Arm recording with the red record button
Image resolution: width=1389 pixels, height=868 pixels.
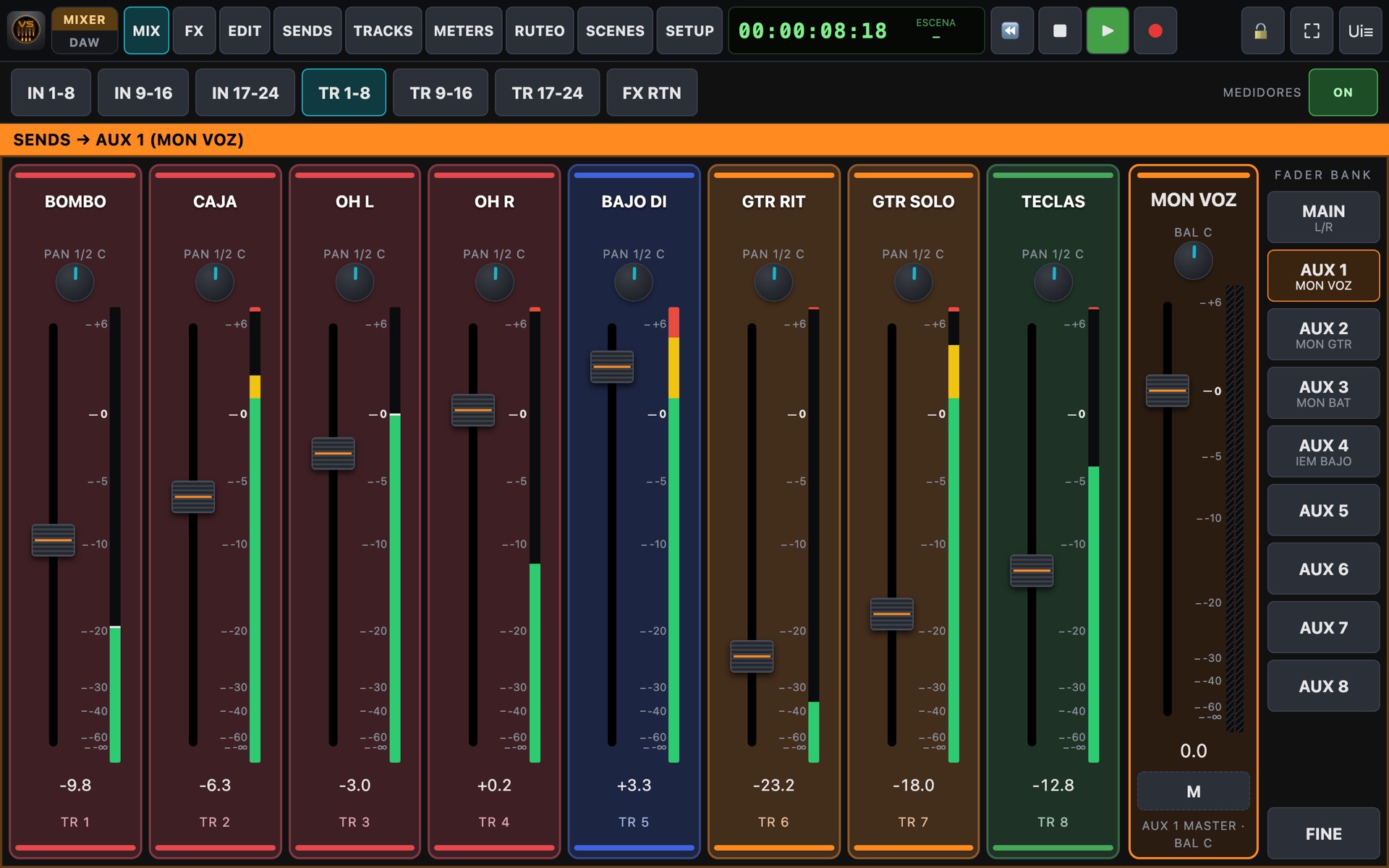[x=1155, y=30]
